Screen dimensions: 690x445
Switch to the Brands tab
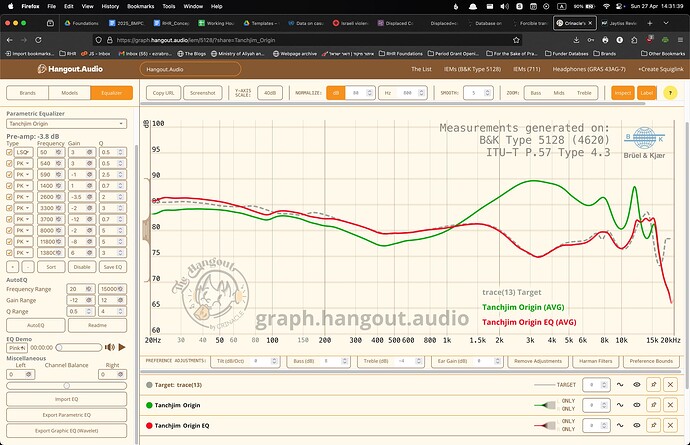27,93
